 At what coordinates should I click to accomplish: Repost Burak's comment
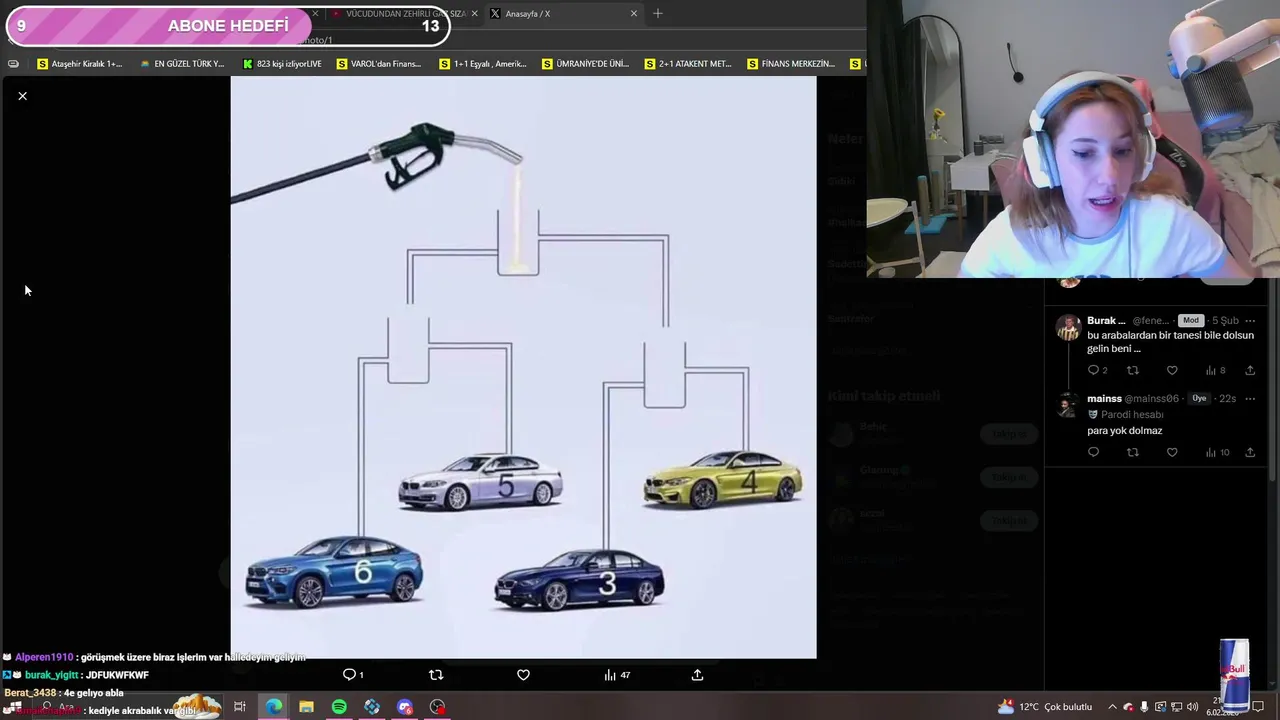(x=1133, y=370)
